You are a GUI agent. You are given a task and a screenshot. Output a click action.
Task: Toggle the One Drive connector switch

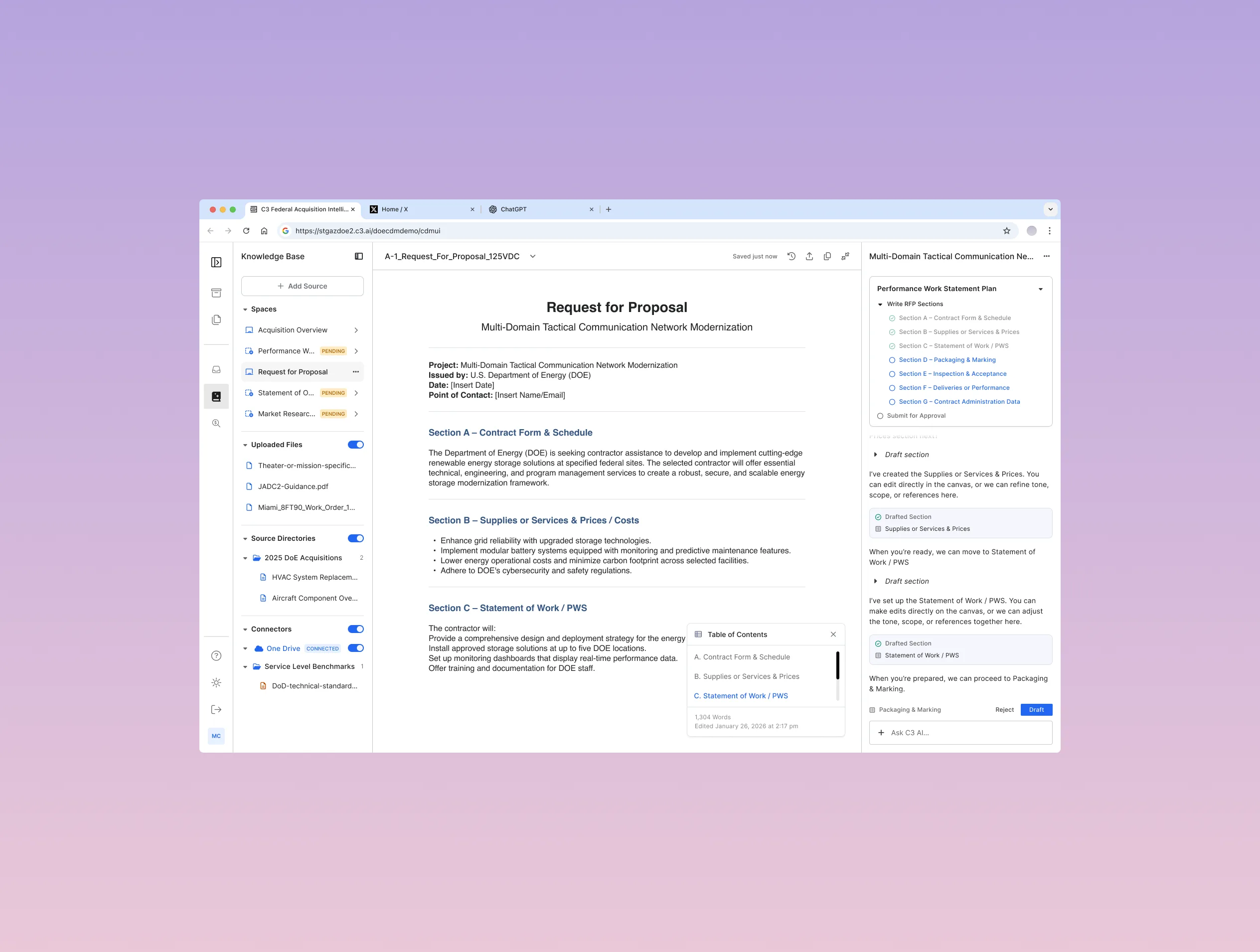355,648
